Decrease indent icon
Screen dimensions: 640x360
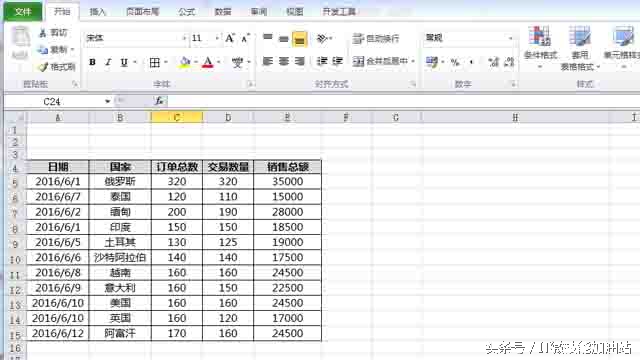[322, 62]
